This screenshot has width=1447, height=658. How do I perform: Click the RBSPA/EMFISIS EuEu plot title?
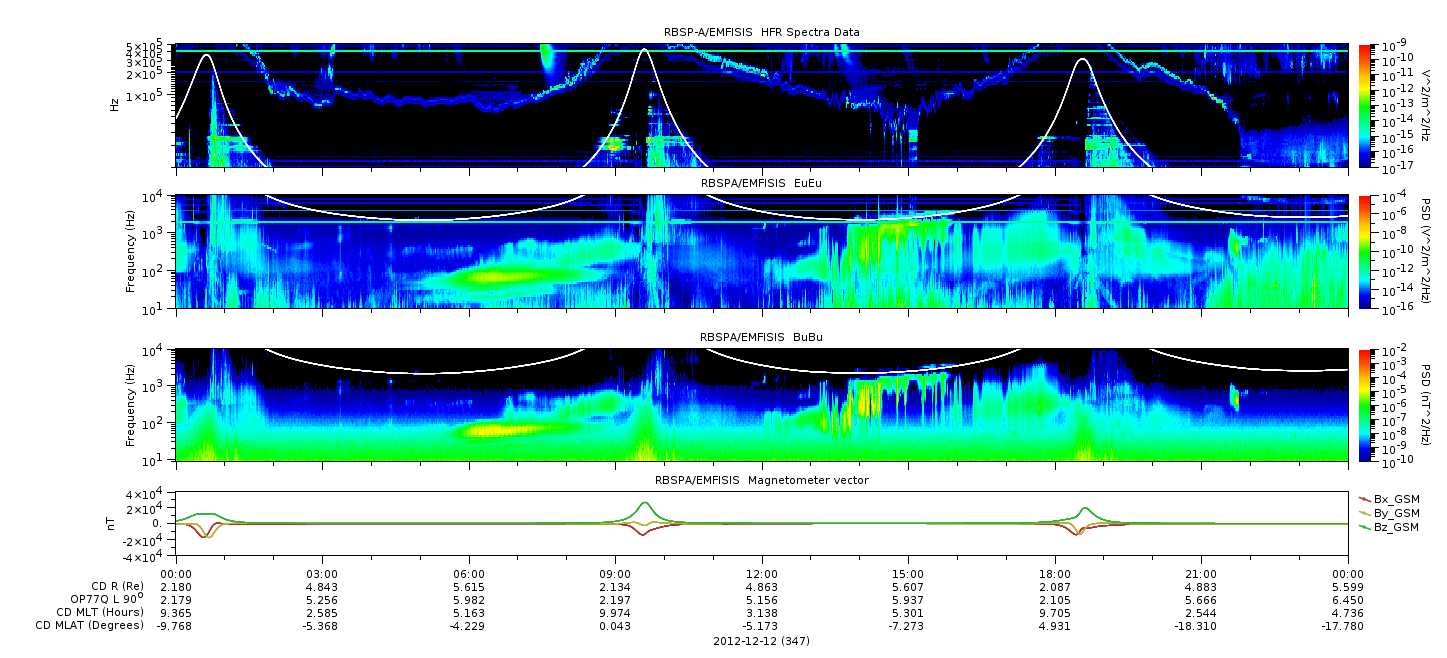(761, 183)
